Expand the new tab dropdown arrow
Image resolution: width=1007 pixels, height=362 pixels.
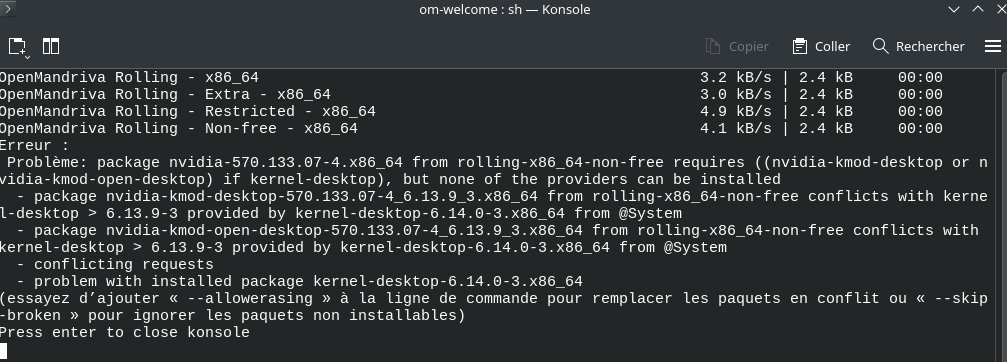(28, 57)
